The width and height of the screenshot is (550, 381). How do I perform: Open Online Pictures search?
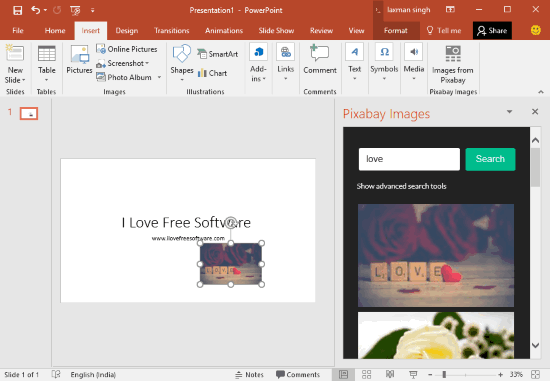[127, 49]
